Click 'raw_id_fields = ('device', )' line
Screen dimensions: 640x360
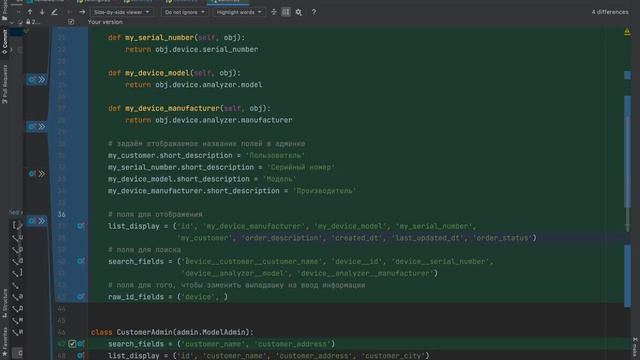(168, 297)
